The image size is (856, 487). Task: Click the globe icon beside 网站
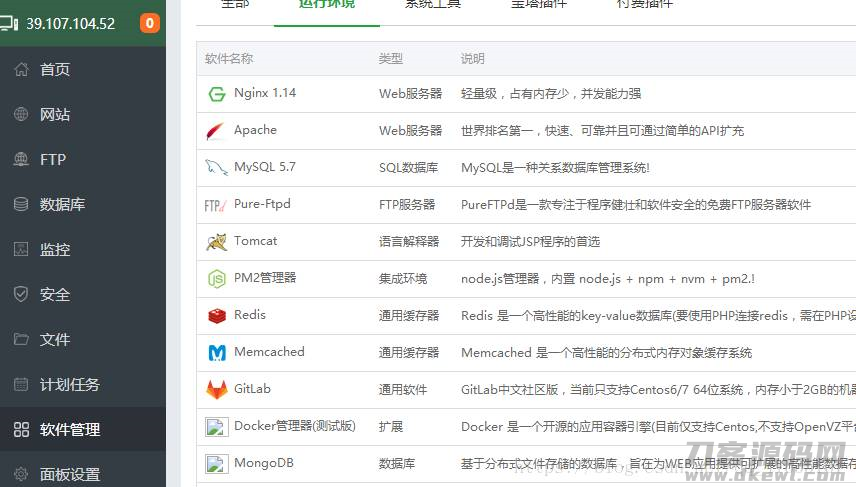coord(21,114)
